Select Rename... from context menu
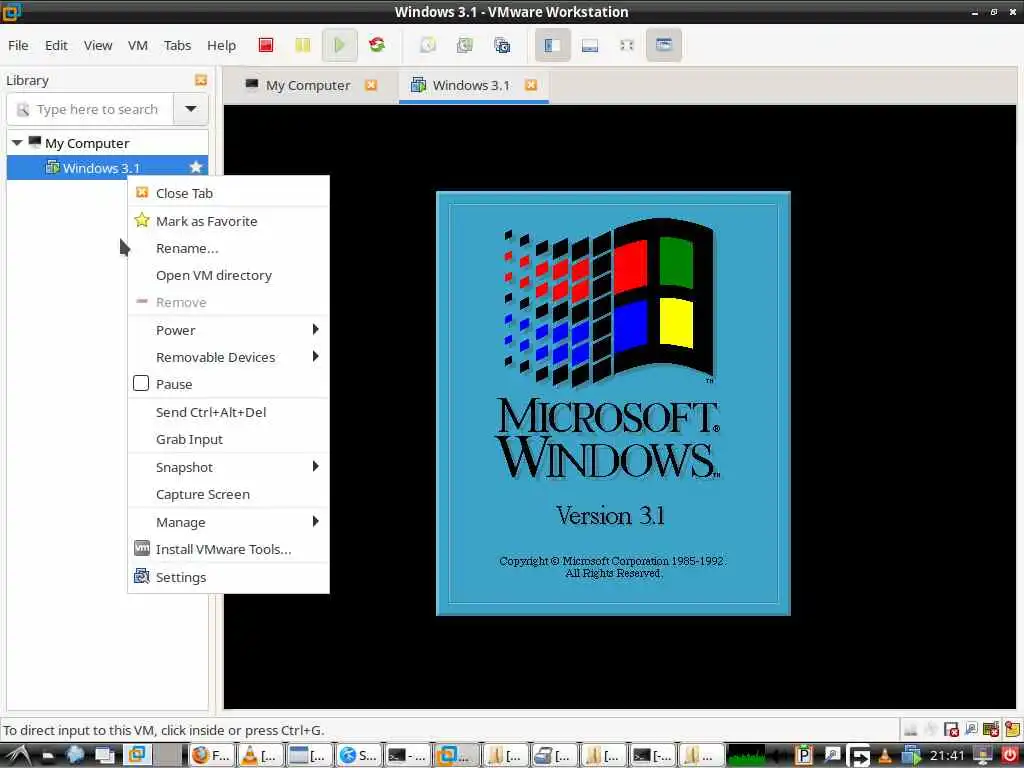 tap(228, 248)
